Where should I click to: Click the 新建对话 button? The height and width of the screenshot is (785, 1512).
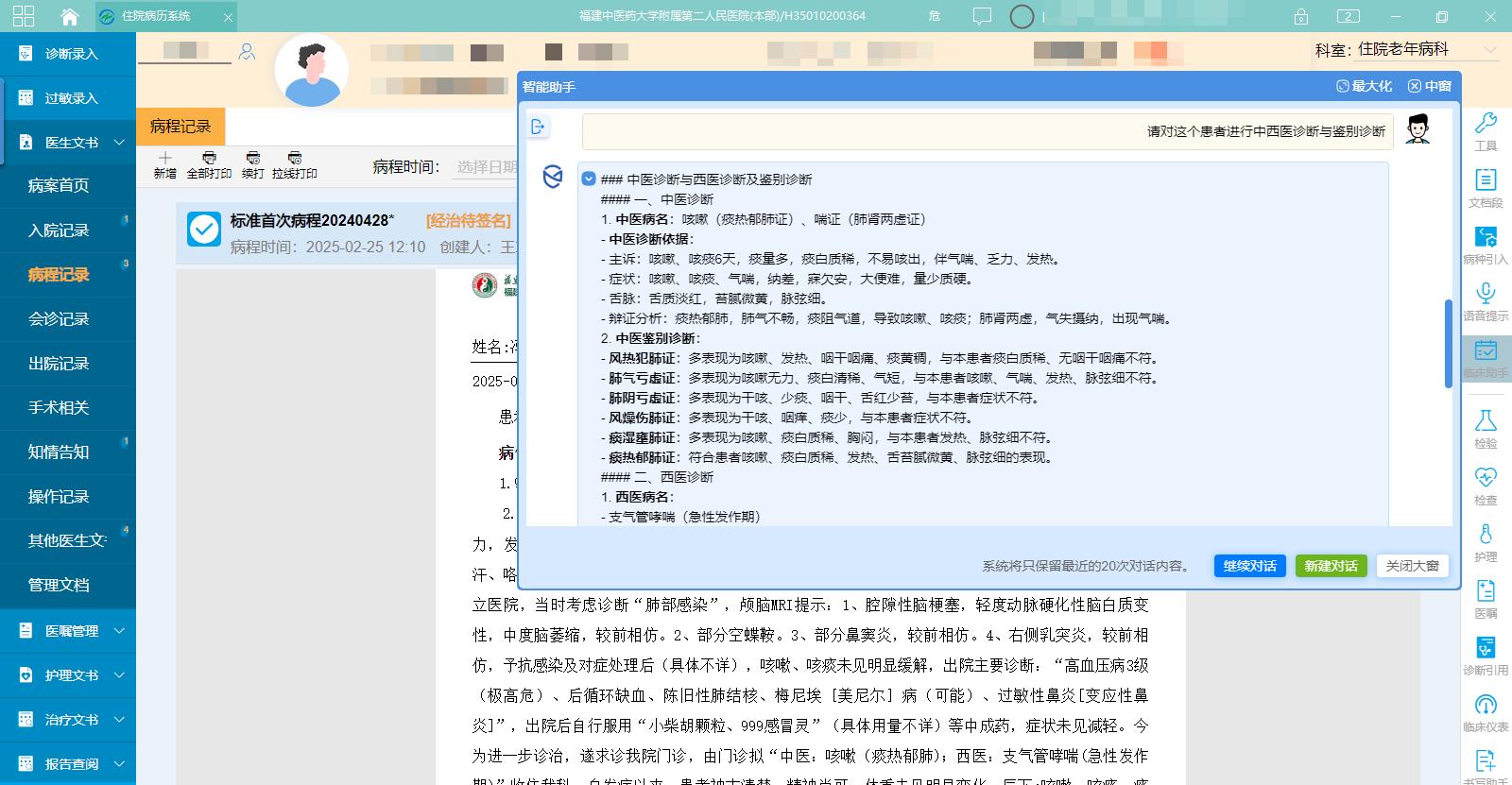click(x=1331, y=566)
